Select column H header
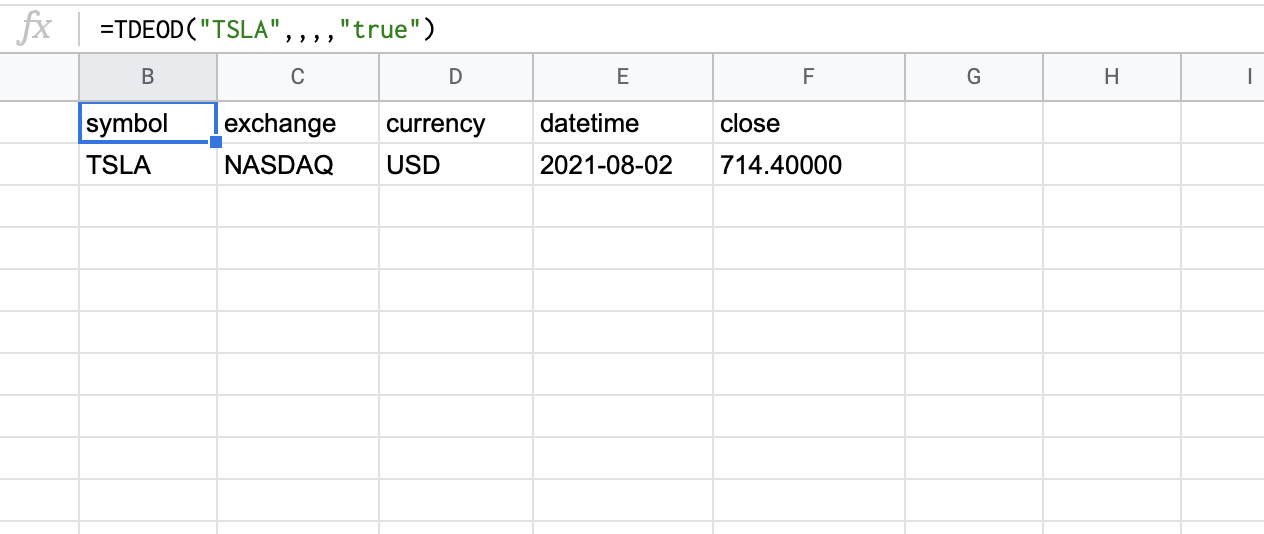 [x=1111, y=77]
